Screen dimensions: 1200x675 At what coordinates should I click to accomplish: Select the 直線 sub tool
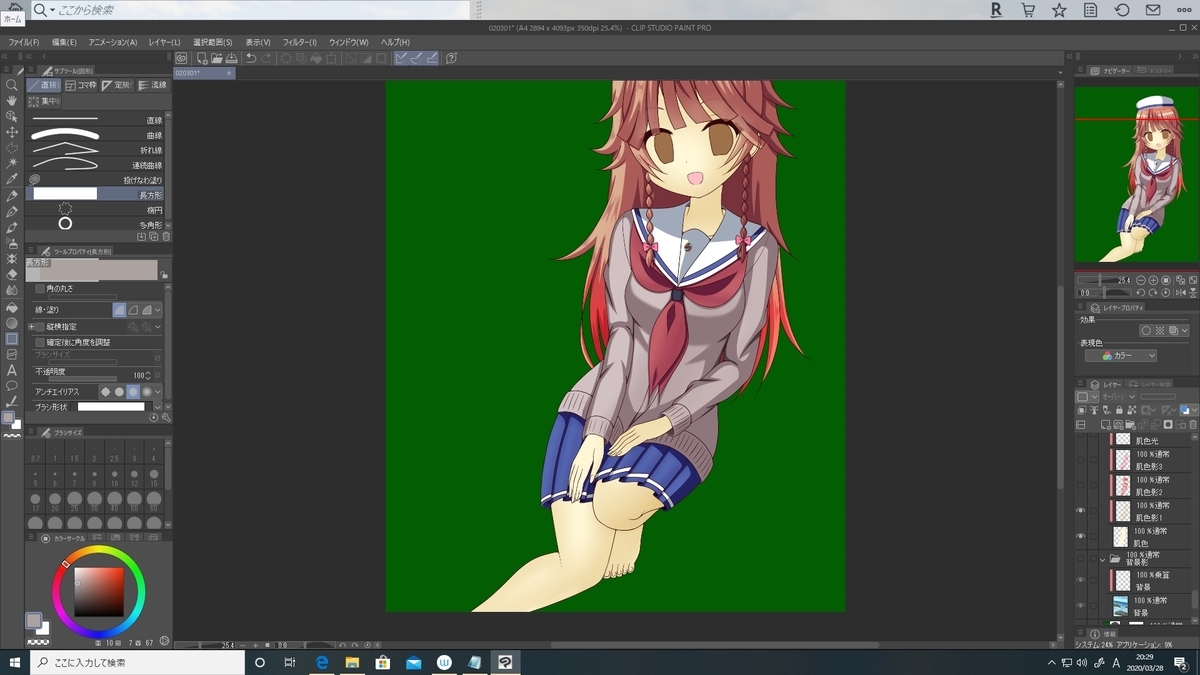click(95, 120)
